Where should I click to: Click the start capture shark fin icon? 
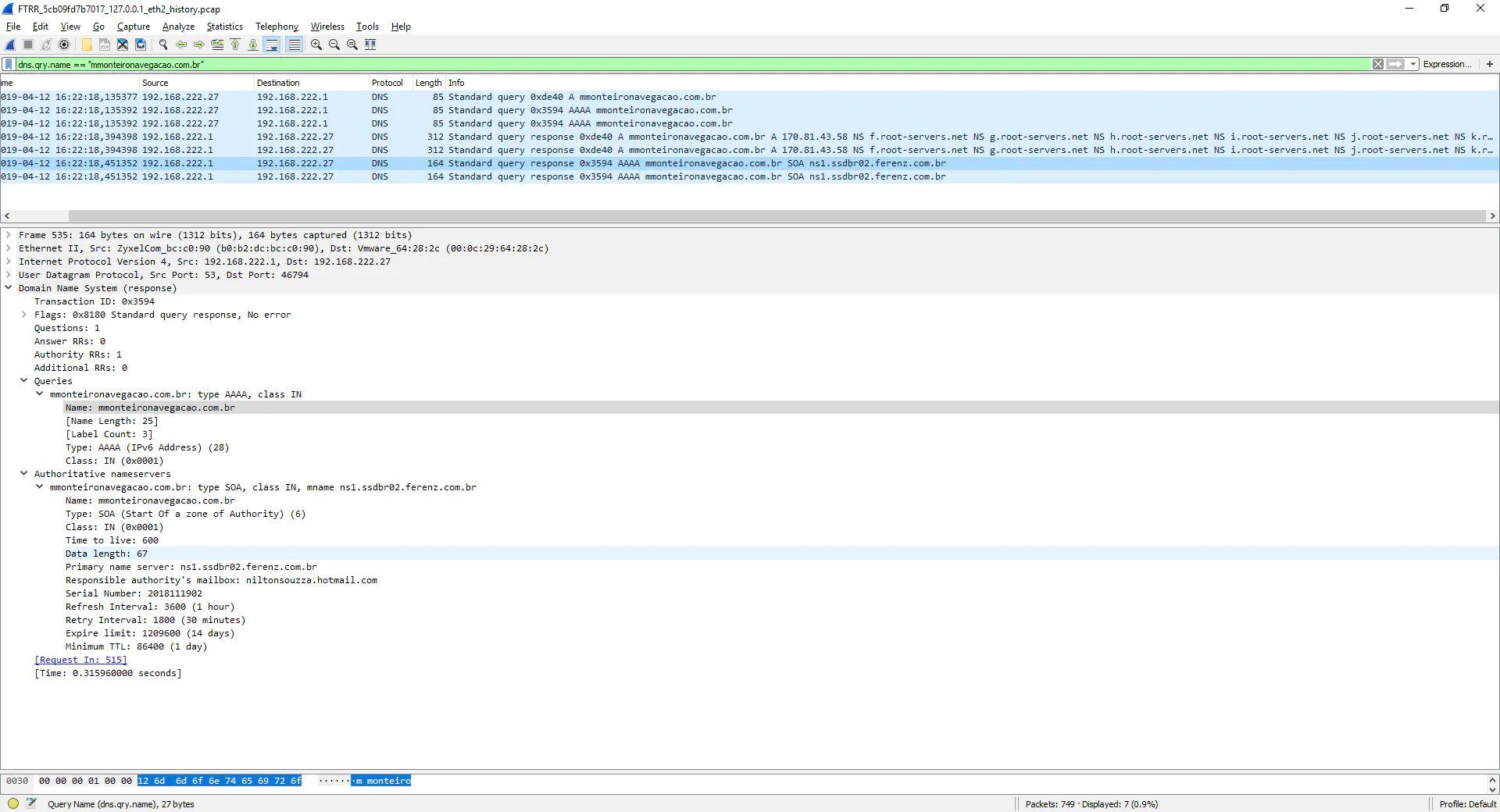pyautogui.click(x=10, y=45)
